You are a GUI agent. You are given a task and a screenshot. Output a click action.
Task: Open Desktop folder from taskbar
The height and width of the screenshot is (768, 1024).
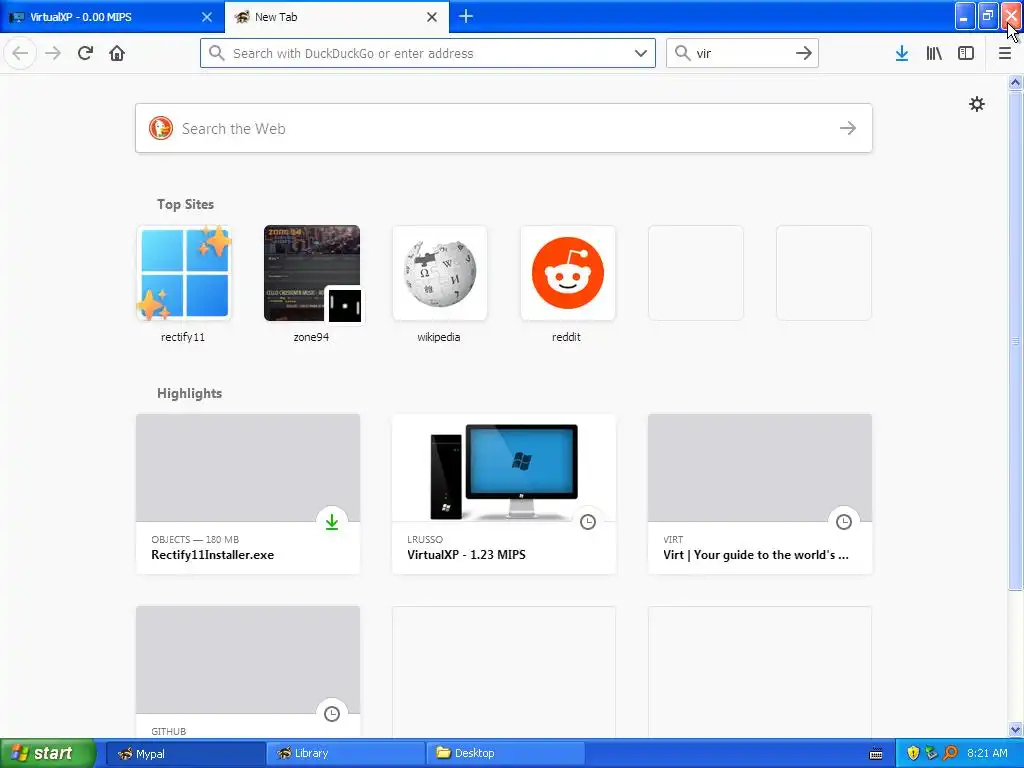point(505,754)
